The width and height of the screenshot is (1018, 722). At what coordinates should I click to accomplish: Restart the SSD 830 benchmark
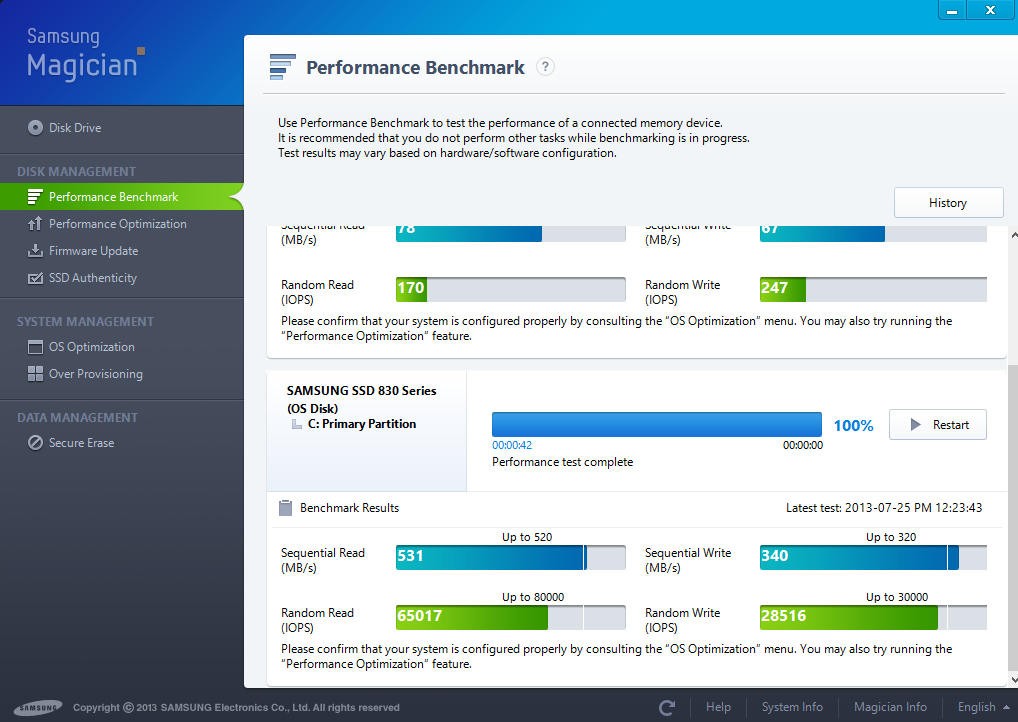click(x=937, y=425)
